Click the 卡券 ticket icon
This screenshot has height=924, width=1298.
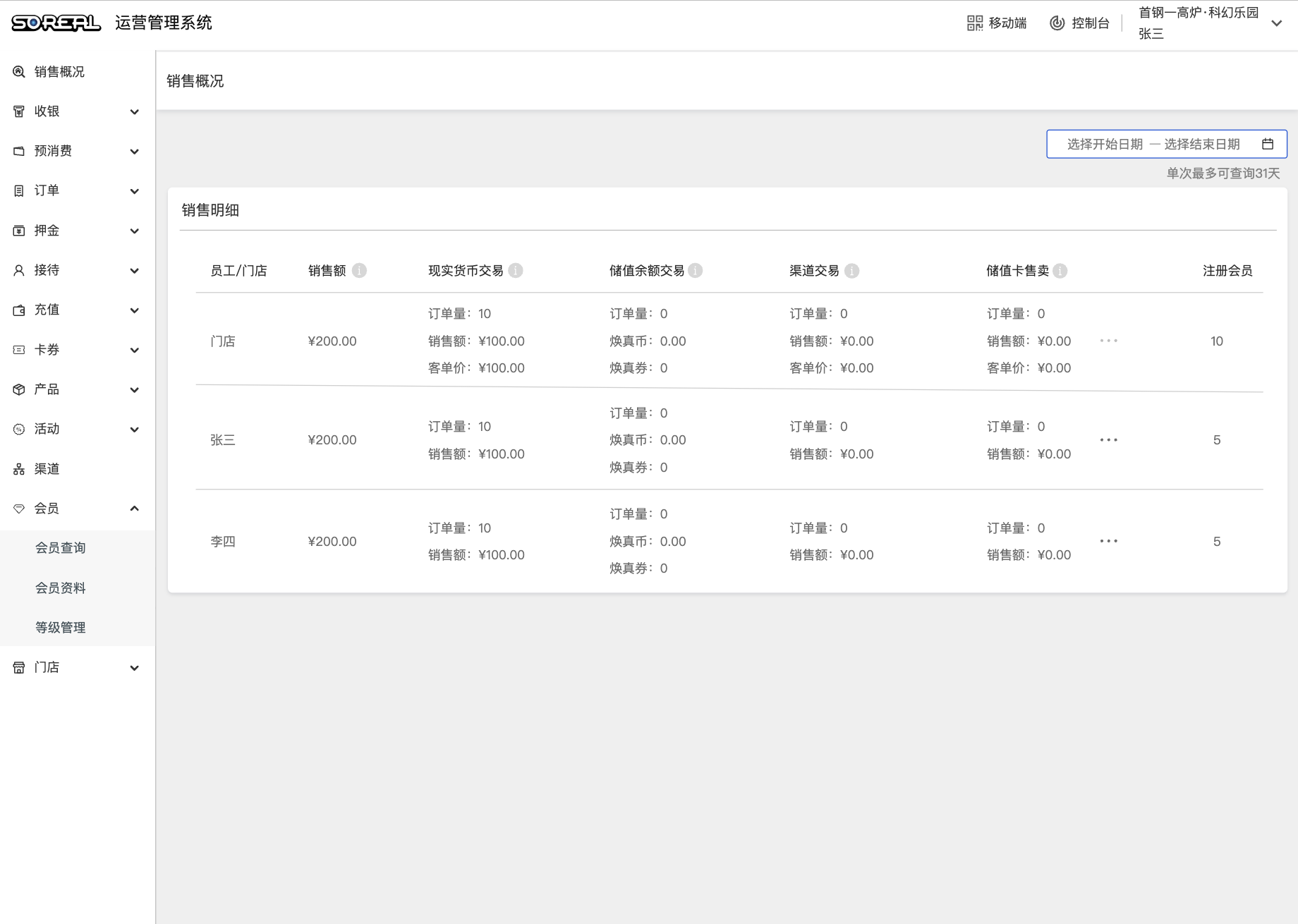pyautogui.click(x=19, y=350)
